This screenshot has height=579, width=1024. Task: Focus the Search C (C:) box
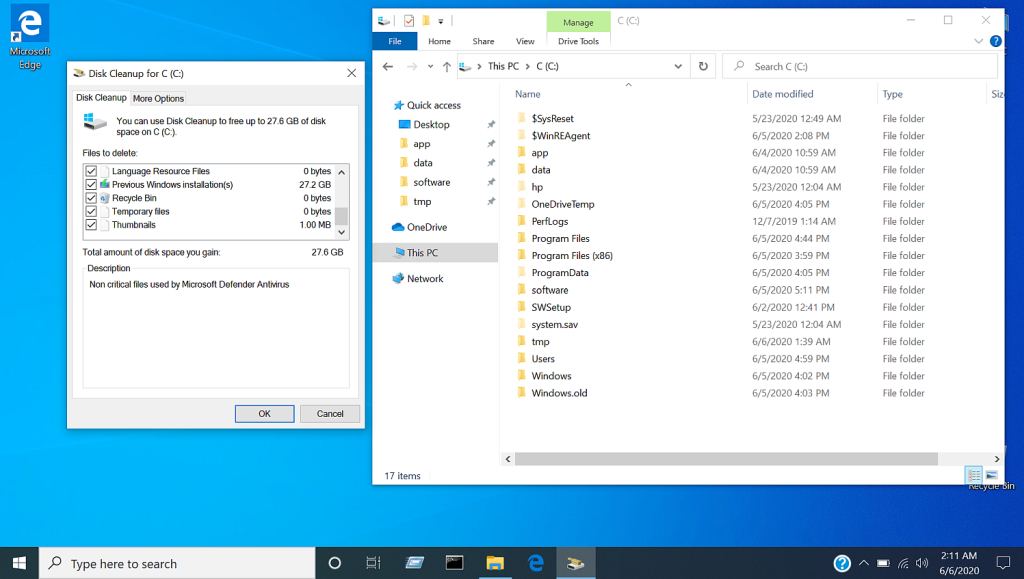click(860, 67)
